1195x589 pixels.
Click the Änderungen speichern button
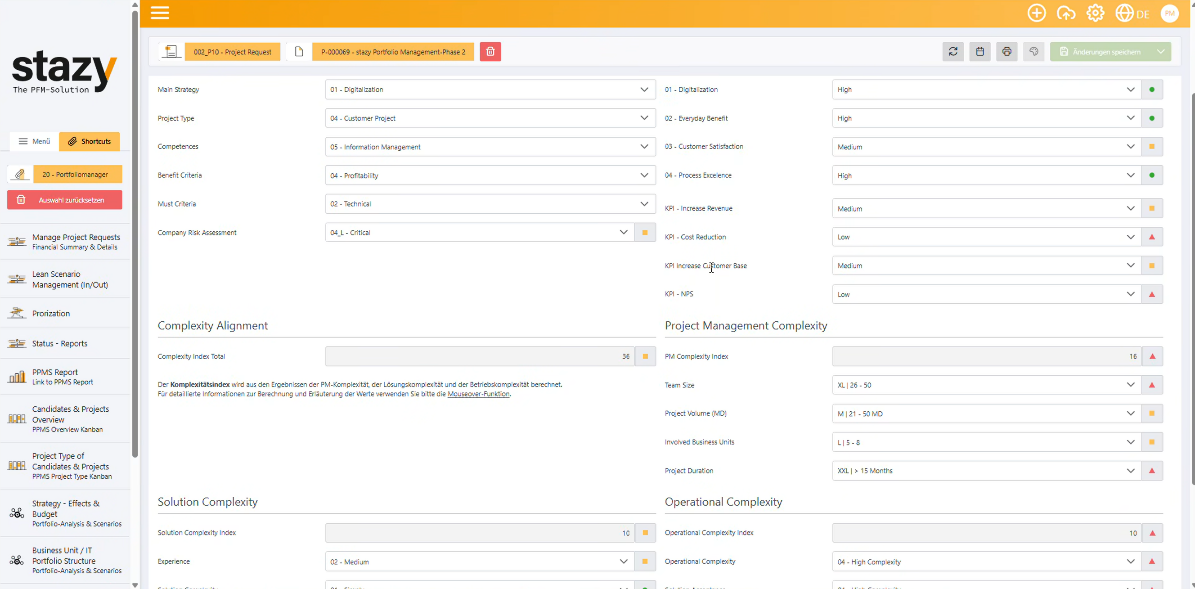(1100, 52)
